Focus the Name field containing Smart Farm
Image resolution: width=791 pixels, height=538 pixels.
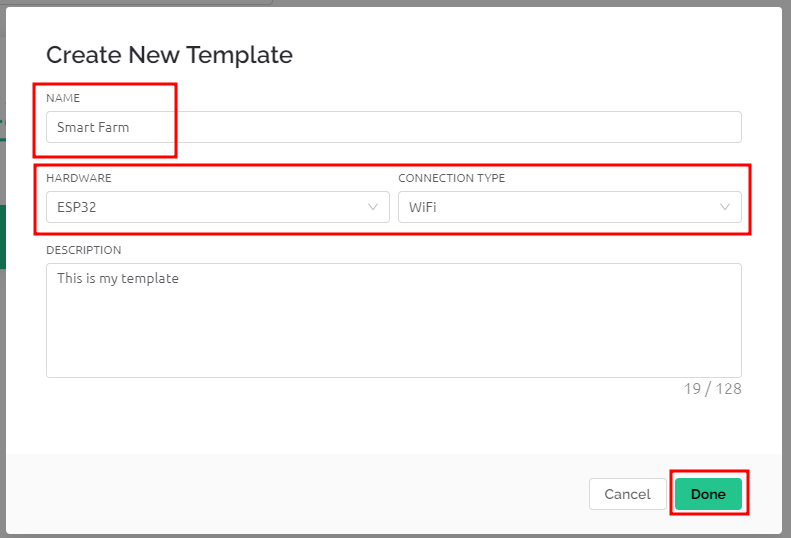pyautogui.click(x=393, y=127)
